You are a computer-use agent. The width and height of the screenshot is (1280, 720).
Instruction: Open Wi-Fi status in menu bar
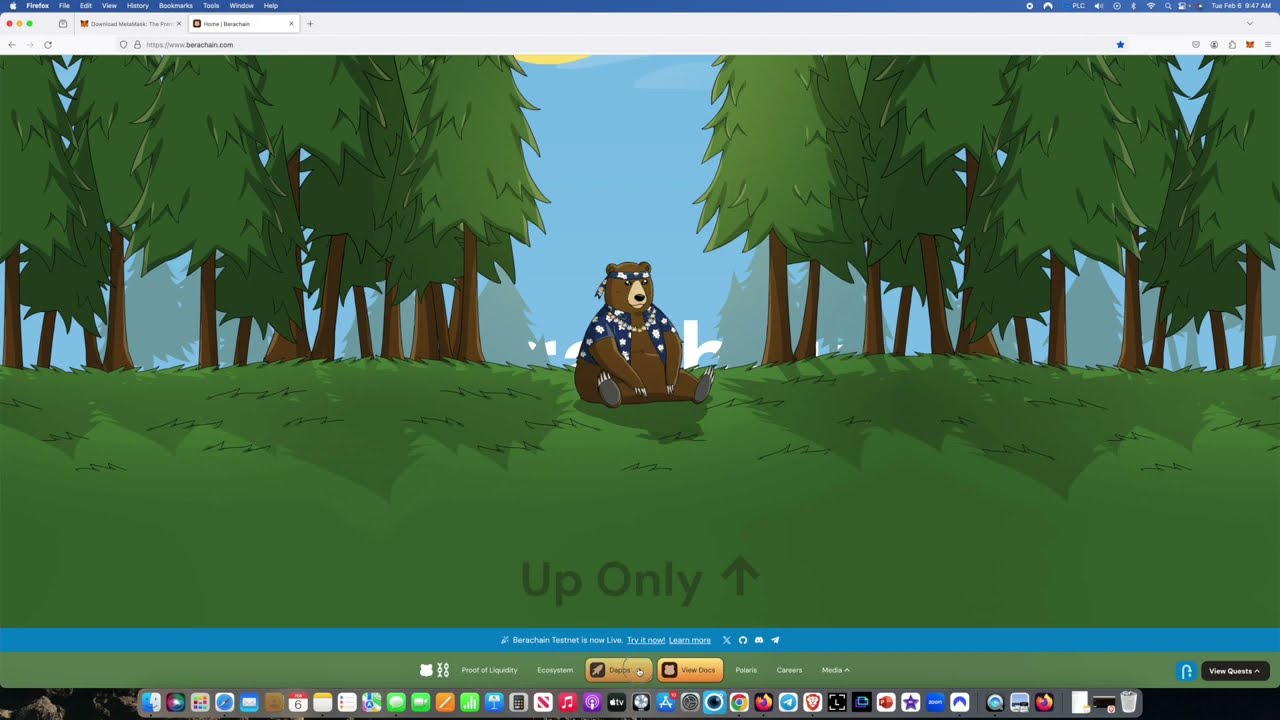1151,6
